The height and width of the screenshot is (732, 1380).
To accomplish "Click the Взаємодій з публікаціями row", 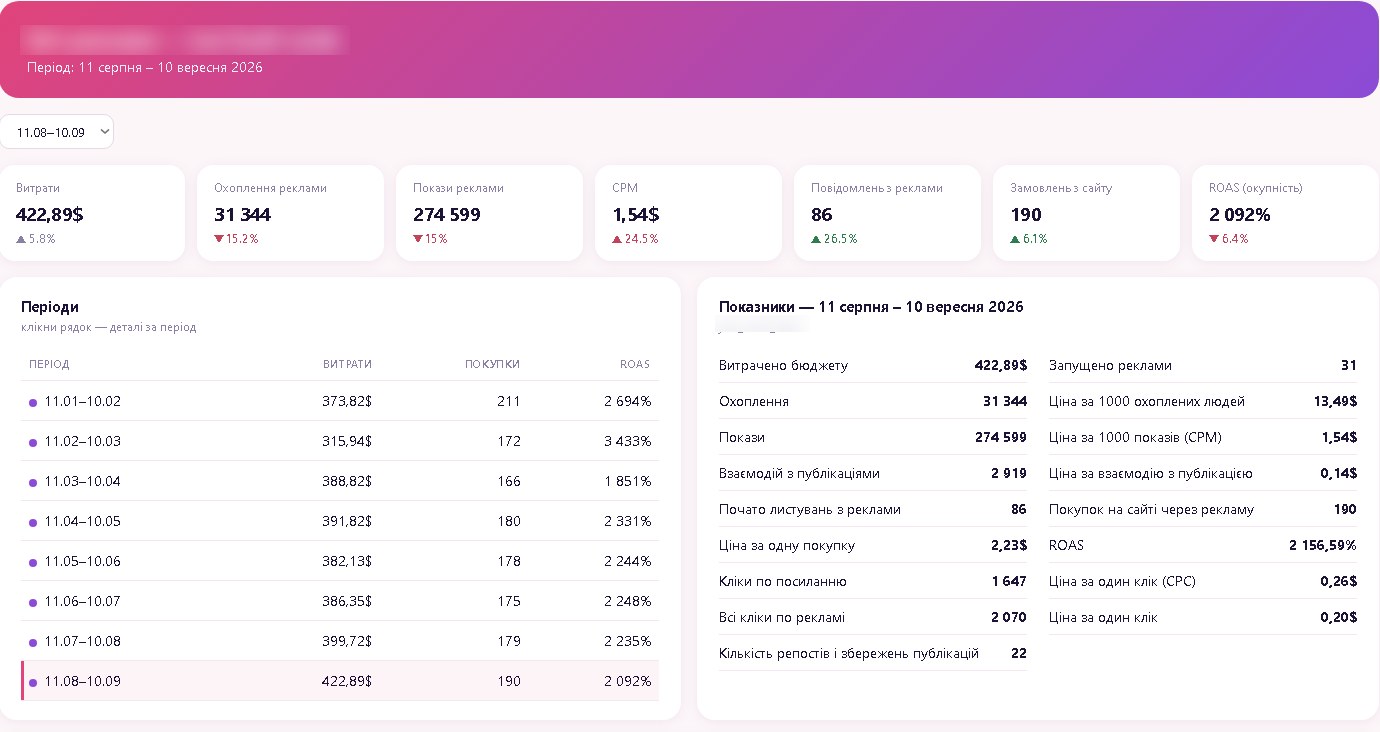I will pos(873,473).
